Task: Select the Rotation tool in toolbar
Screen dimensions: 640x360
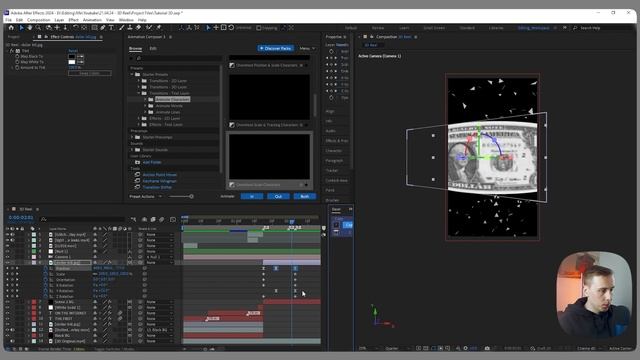Action: pos(76,28)
